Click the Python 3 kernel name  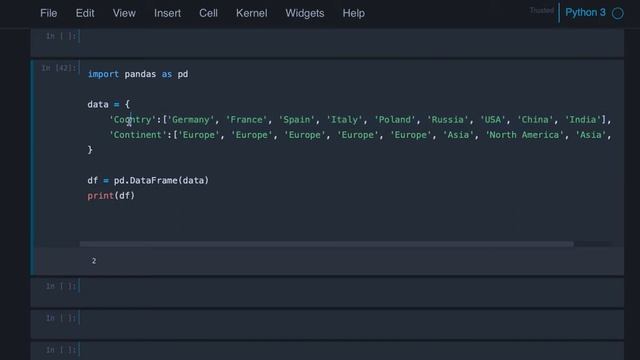[585, 13]
